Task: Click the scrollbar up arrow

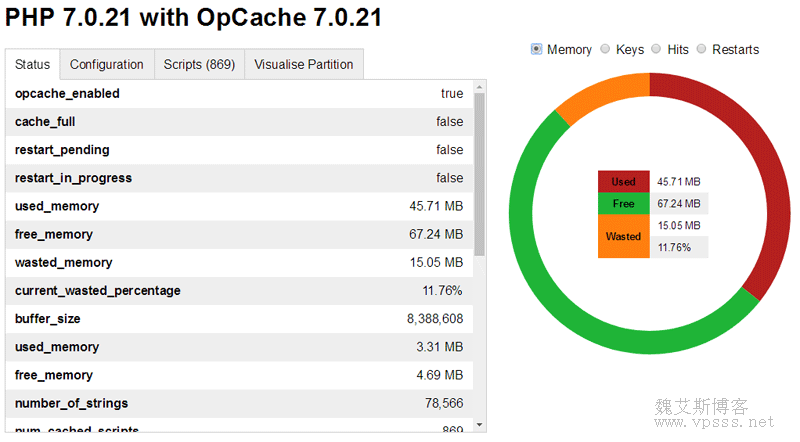Action: click(480, 88)
